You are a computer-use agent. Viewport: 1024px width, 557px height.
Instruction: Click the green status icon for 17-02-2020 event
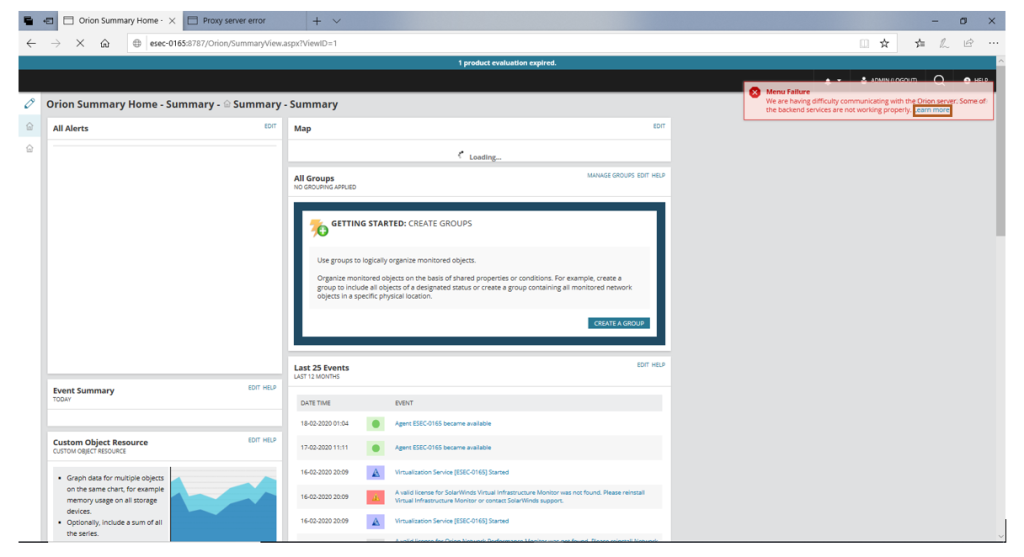pos(376,448)
